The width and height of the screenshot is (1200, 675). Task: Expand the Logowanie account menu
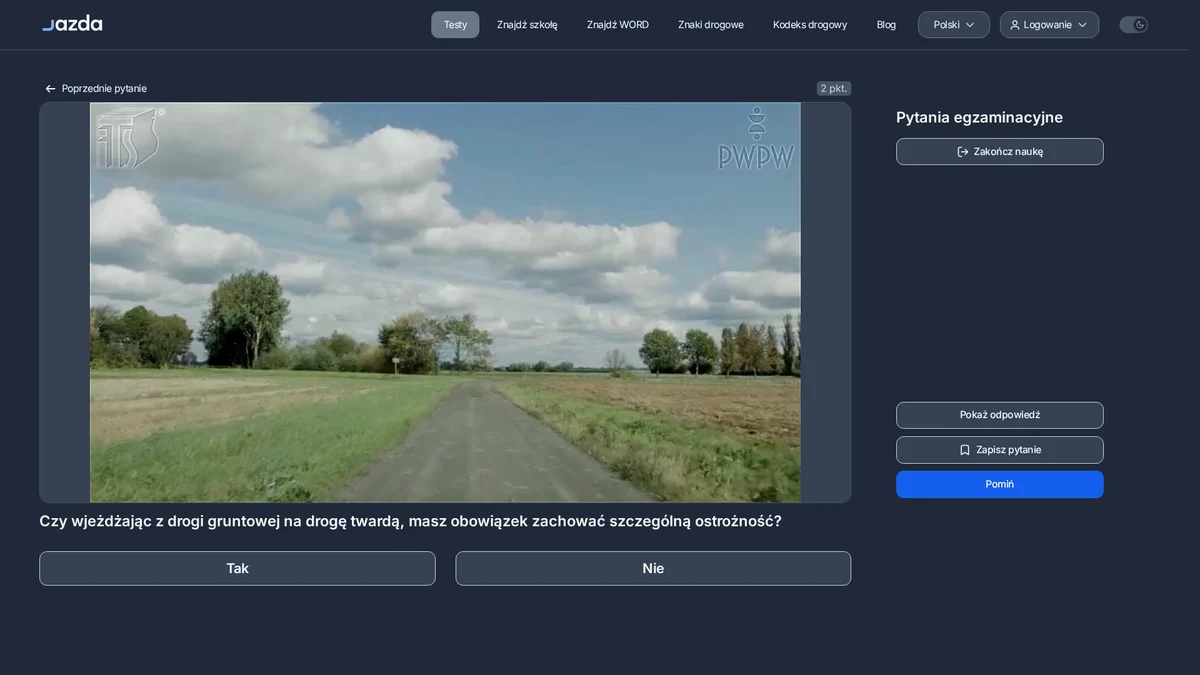coord(1049,25)
